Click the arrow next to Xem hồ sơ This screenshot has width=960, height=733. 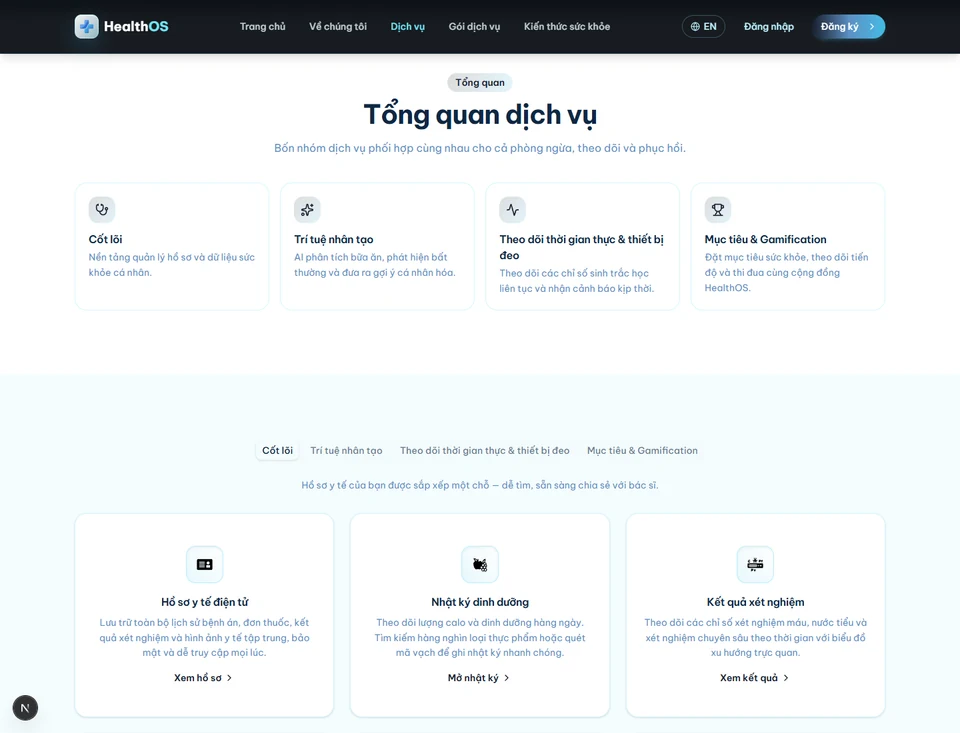click(x=229, y=678)
